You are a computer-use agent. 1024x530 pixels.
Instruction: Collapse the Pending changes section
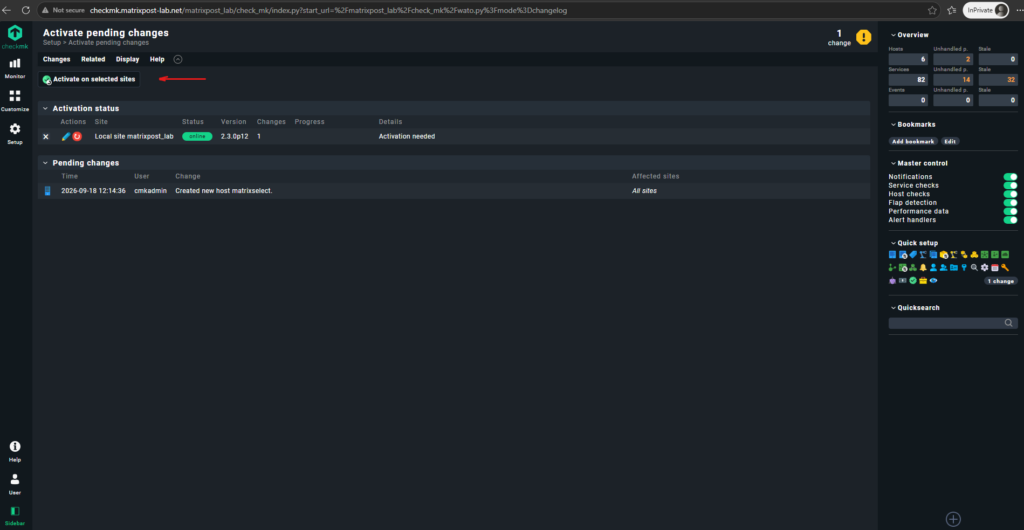[46, 163]
